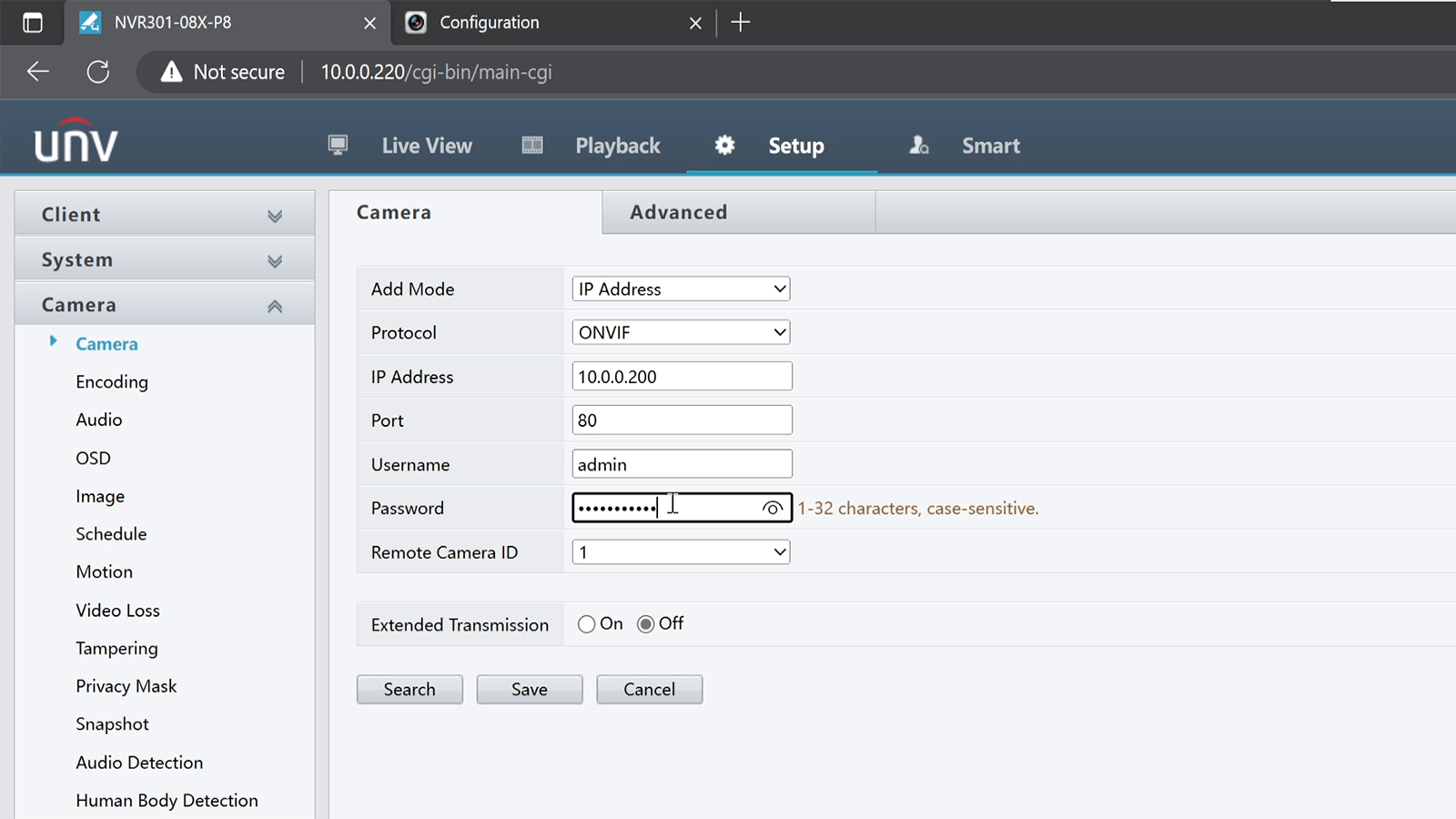
Task: Click the Port input field
Action: (682, 420)
